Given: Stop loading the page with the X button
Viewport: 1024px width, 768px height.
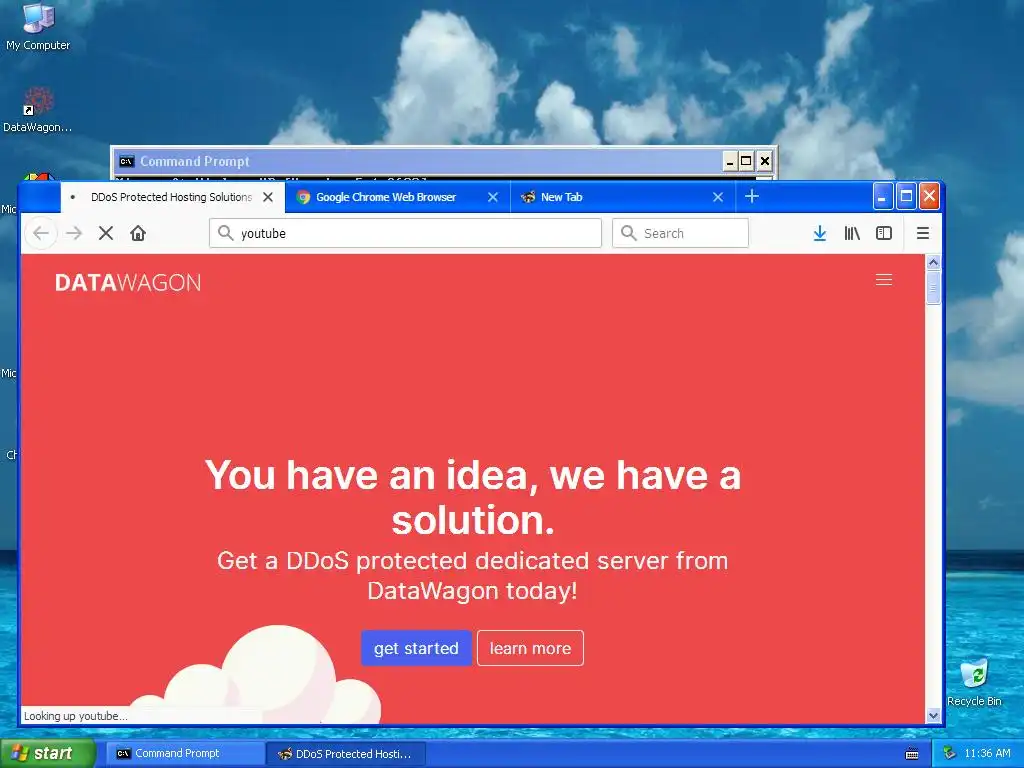Looking at the screenshot, I should coord(106,233).
